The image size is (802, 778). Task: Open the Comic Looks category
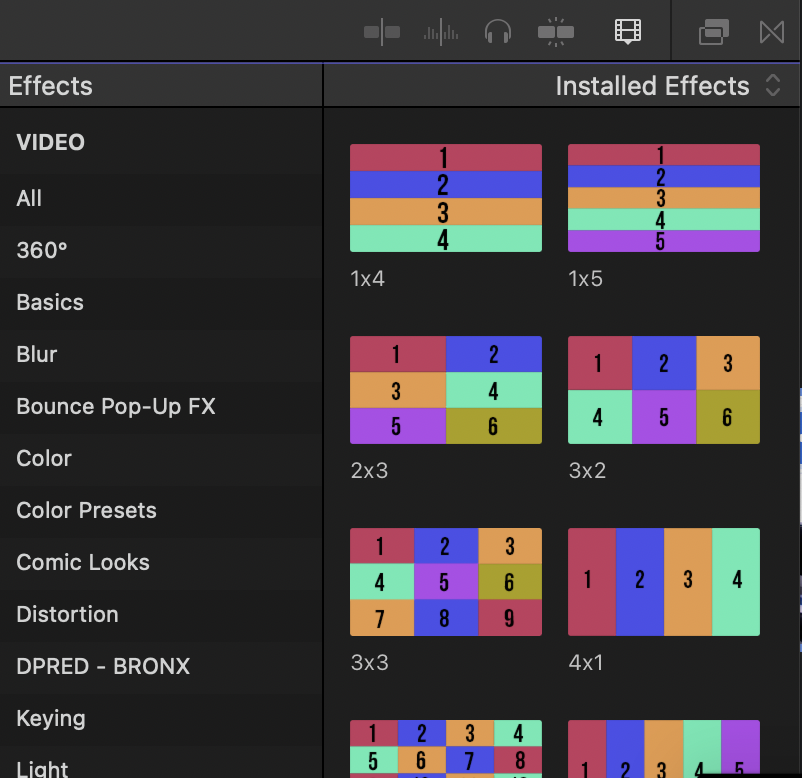pos(161,563)
